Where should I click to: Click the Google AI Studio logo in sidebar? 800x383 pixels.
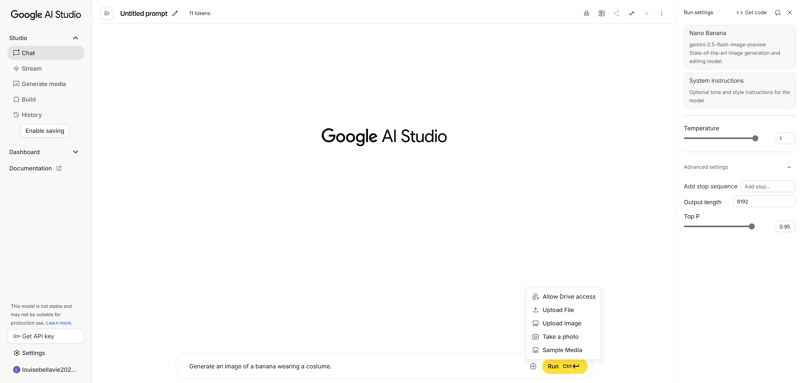(46, 14)
